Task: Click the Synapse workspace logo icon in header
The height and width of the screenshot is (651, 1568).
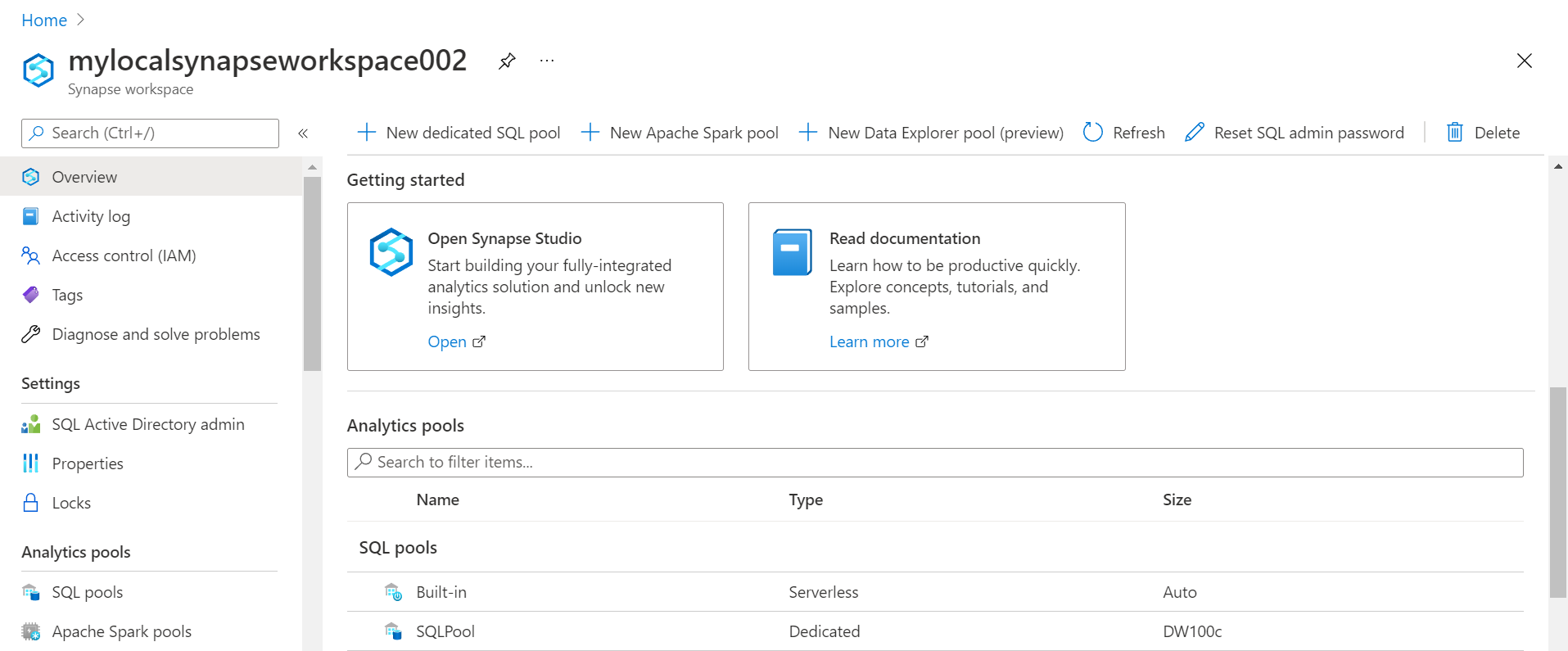Action: tap(38, 70)
